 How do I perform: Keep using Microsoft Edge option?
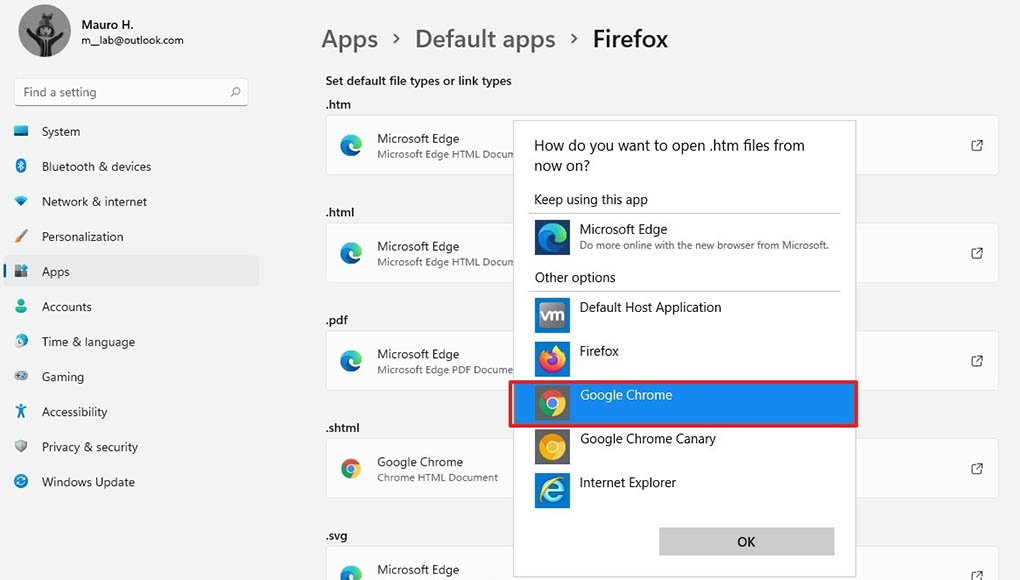(x=683, y=237)
